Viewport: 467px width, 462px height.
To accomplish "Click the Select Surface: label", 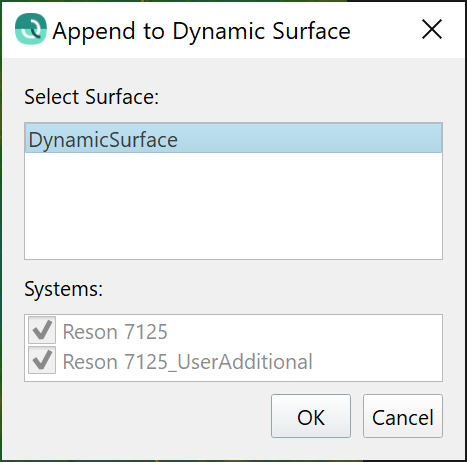I will point(91,97).
